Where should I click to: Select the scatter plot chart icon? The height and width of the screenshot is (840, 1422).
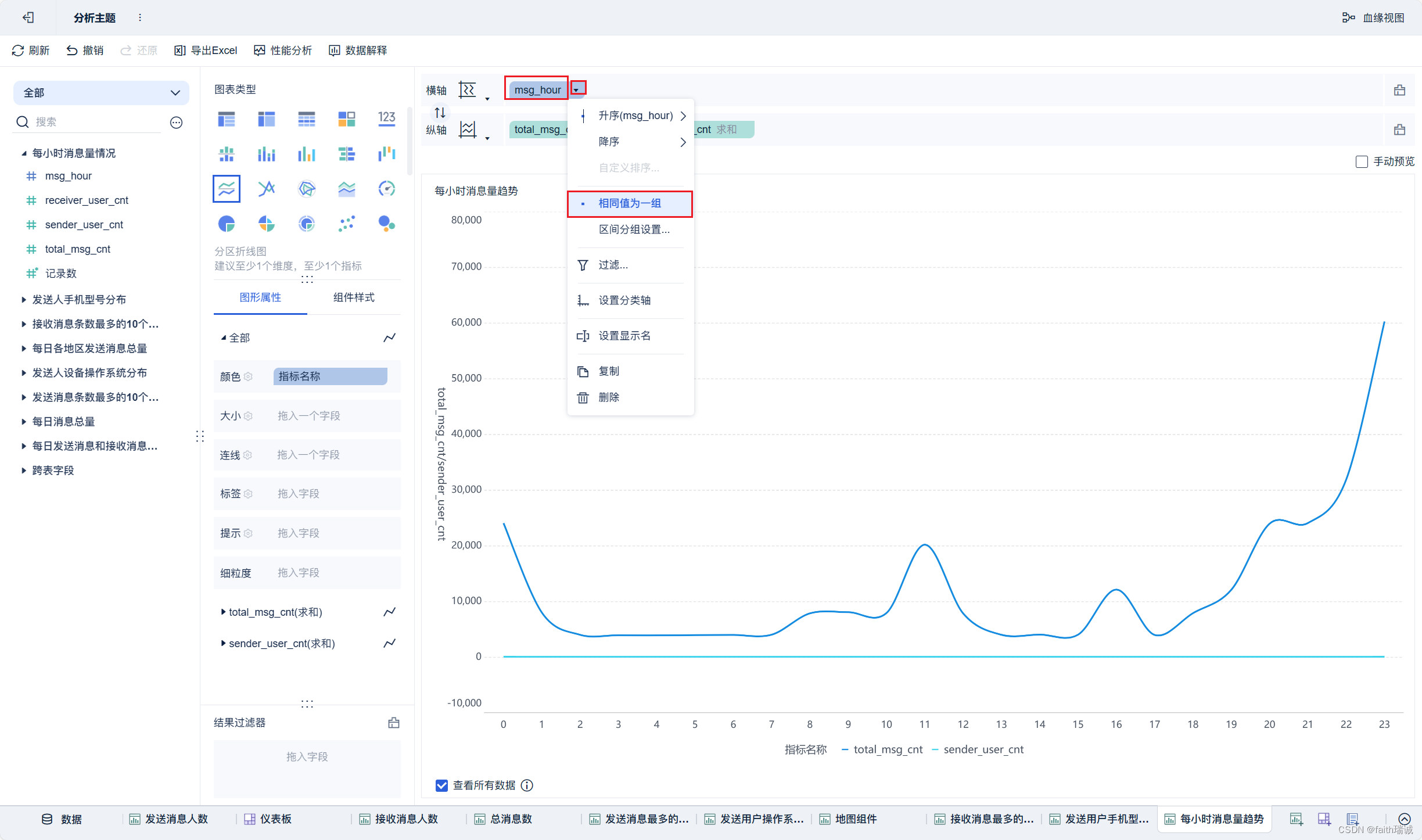point(346,224)
